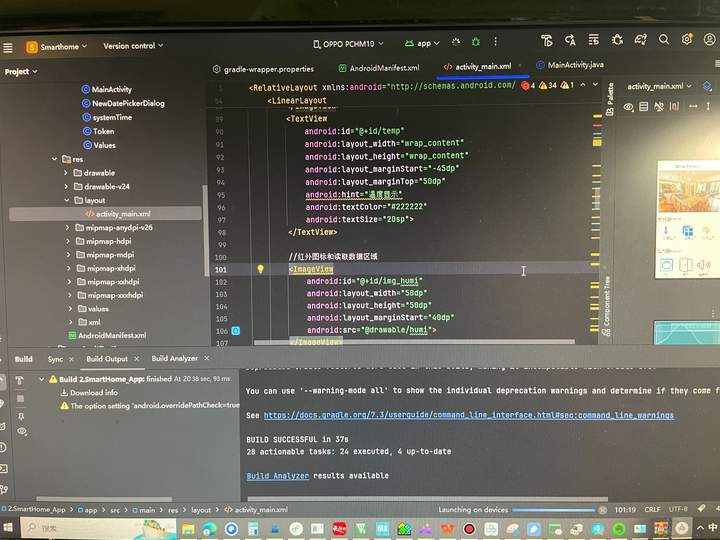Open the IDE settings gear icon
This screenshot has height=540, width=720.
[x=686, y=39]
